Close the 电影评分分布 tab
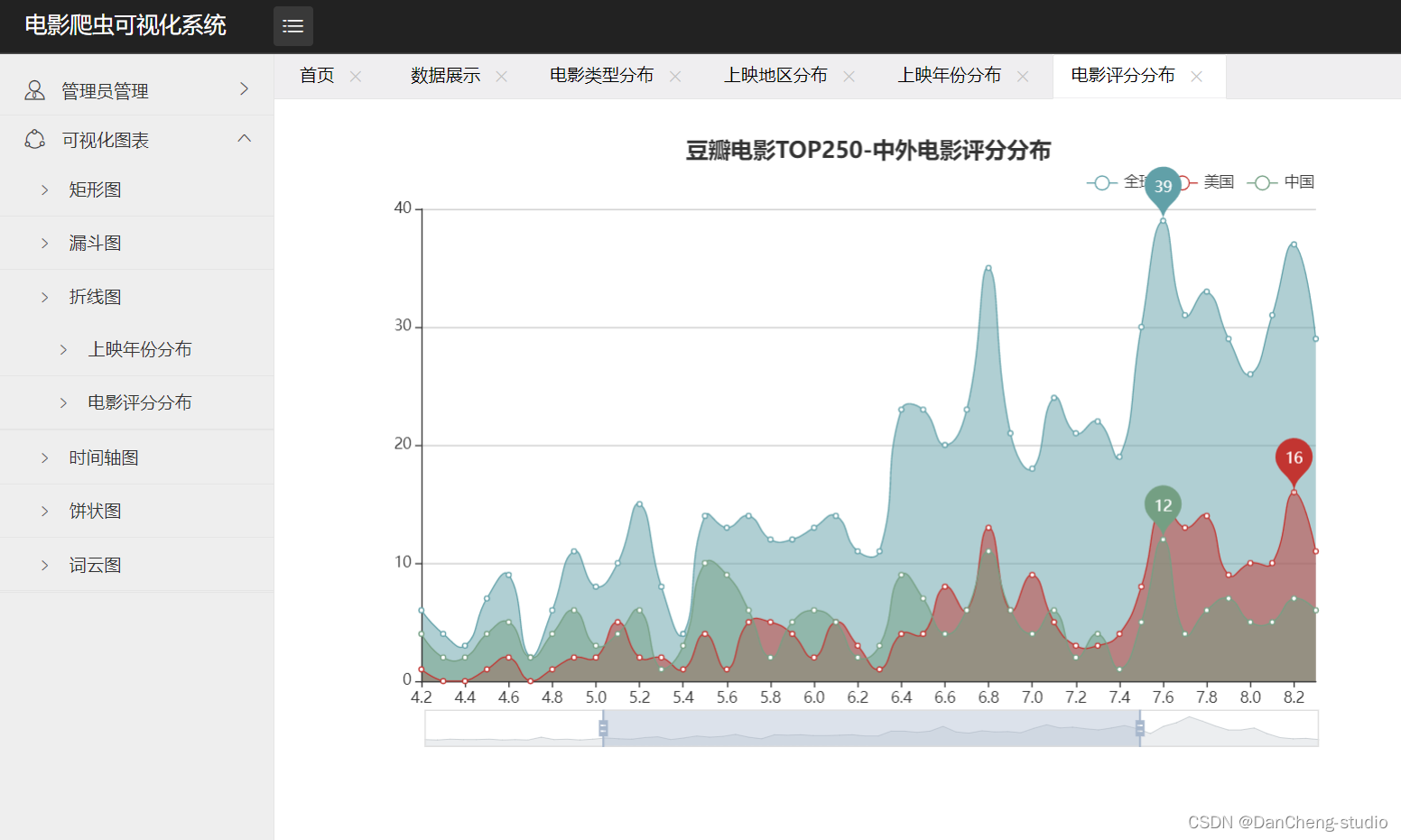This screenshot has height=840, width=1401. point(1197,77)
